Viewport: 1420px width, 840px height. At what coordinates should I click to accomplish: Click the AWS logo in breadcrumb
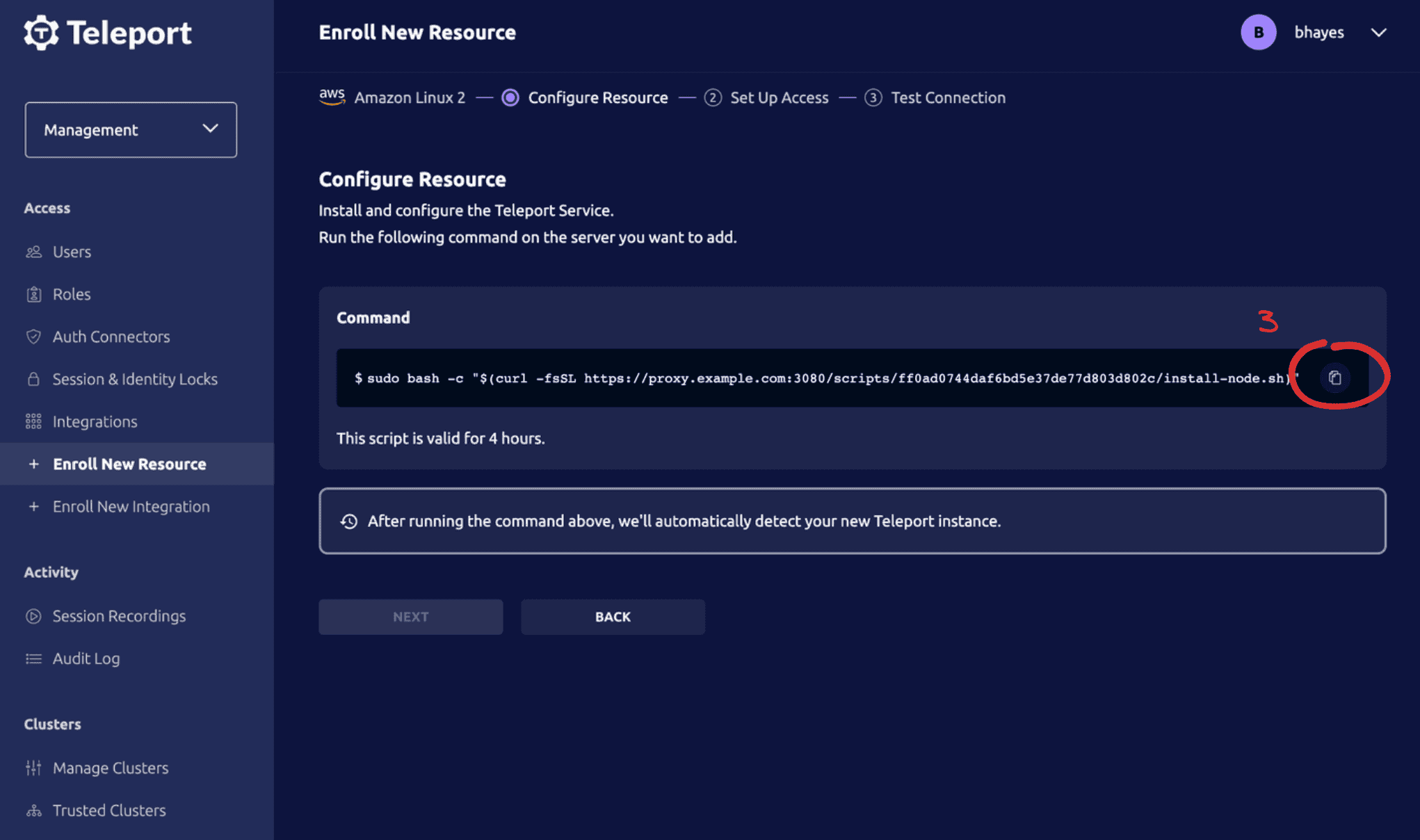tap(332, 97)
